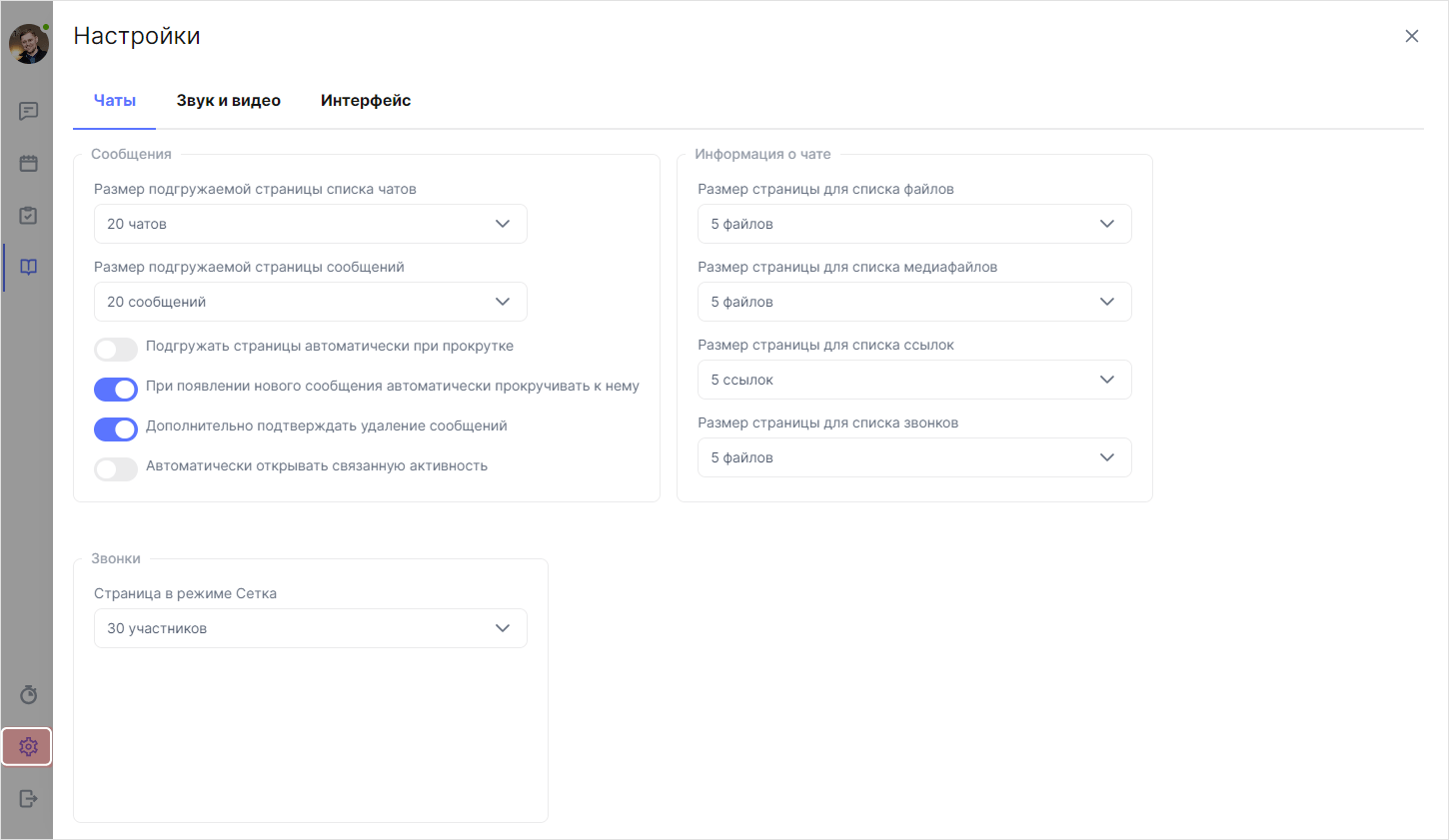This screenshot has height=840, width=1449.
Task: Open the timer tool in the sidebar
Action: coord(28,694)
